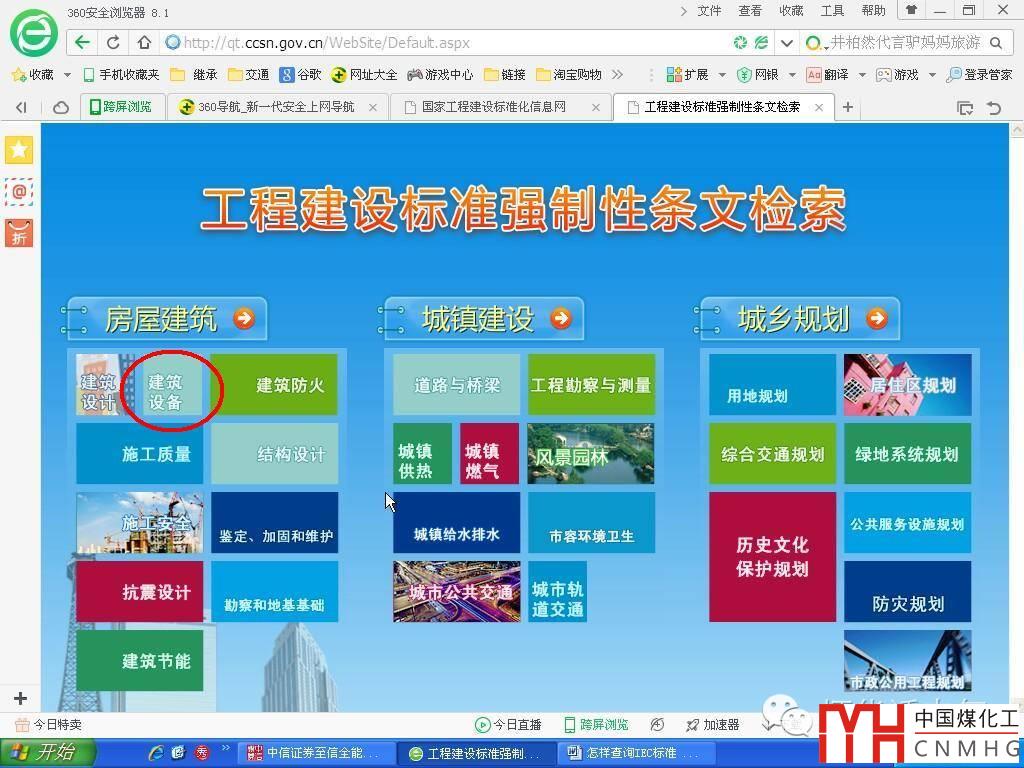Open 360 browser logo menu
Image resolution: width=1024 pixels, height=768 pixels.
click(x=33, y=32)
